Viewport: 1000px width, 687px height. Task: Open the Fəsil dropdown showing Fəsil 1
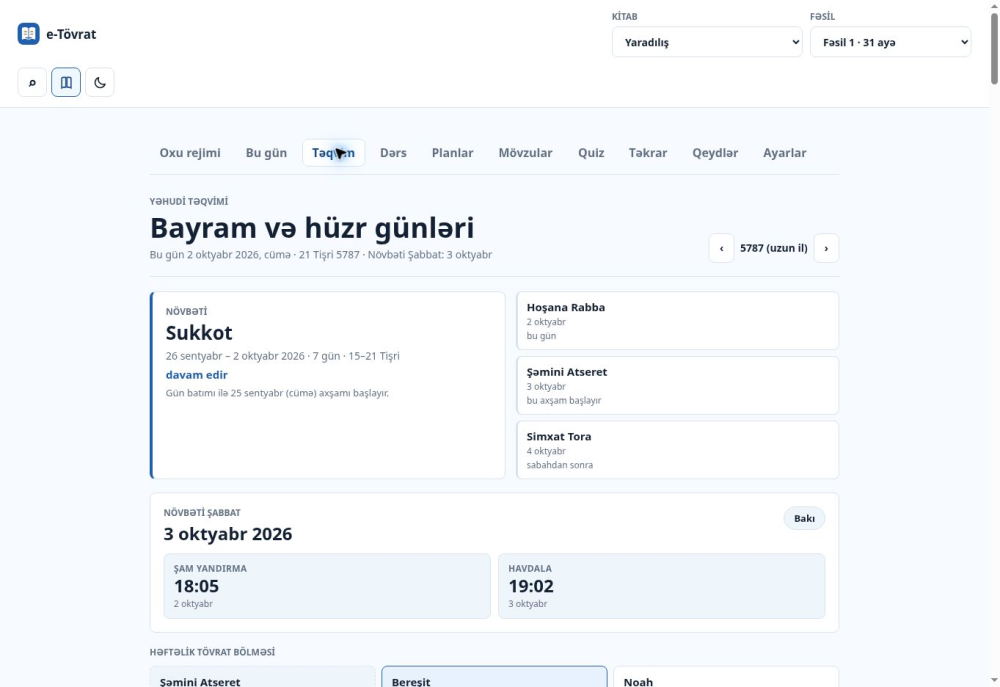point(890,42)
